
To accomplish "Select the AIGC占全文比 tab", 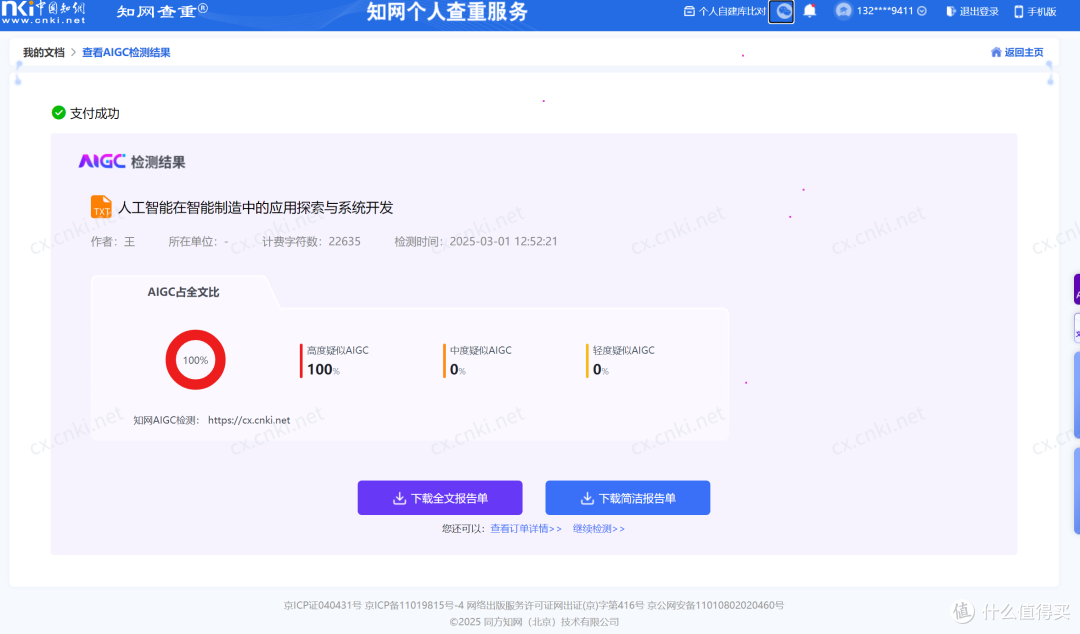I will tap(183, 292).
